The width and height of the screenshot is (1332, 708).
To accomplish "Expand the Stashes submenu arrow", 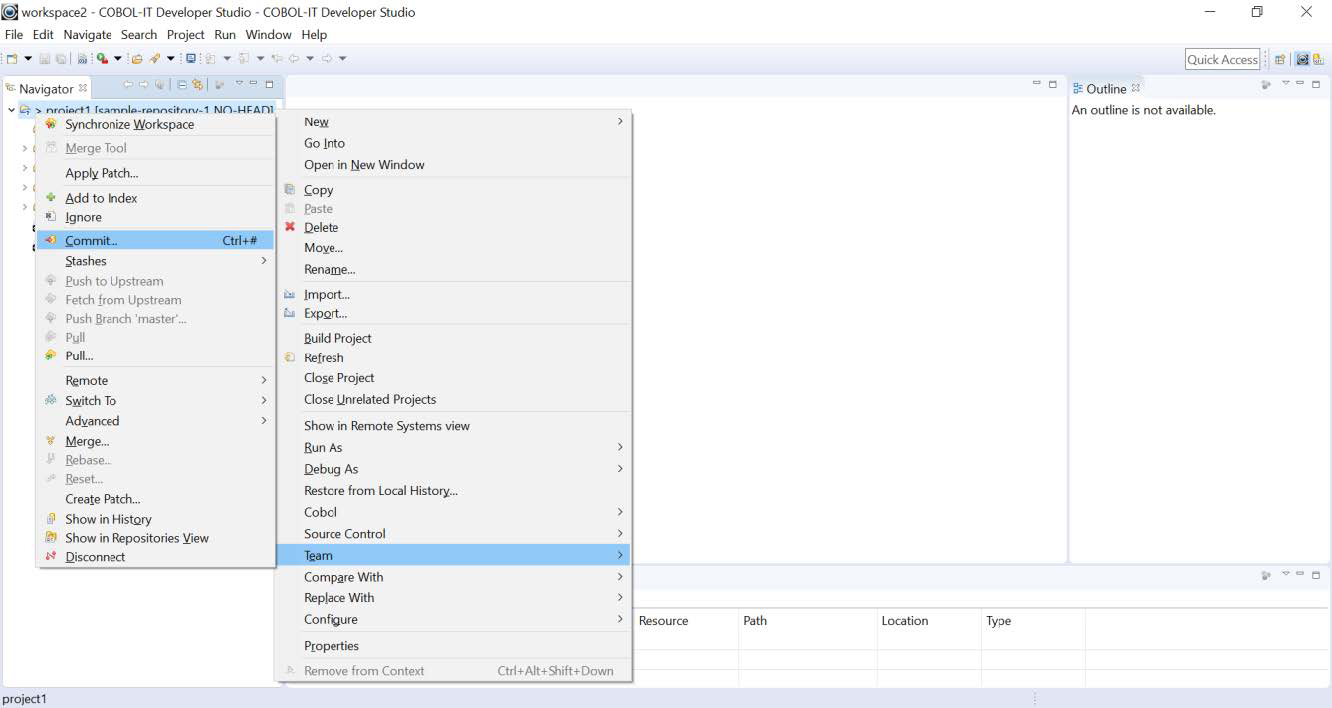I will pyautogui.click(x=264, y=261).
